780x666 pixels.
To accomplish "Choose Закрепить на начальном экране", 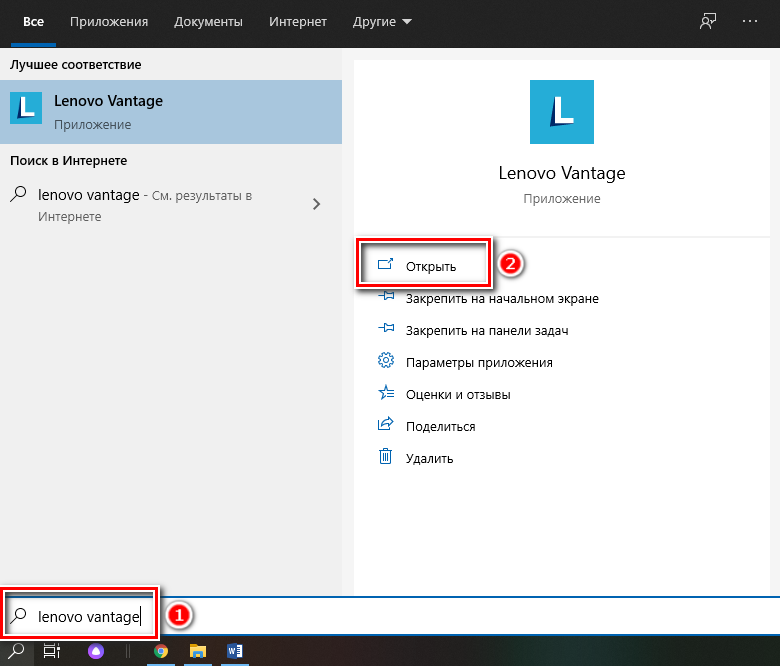I will tap(502, 299).
